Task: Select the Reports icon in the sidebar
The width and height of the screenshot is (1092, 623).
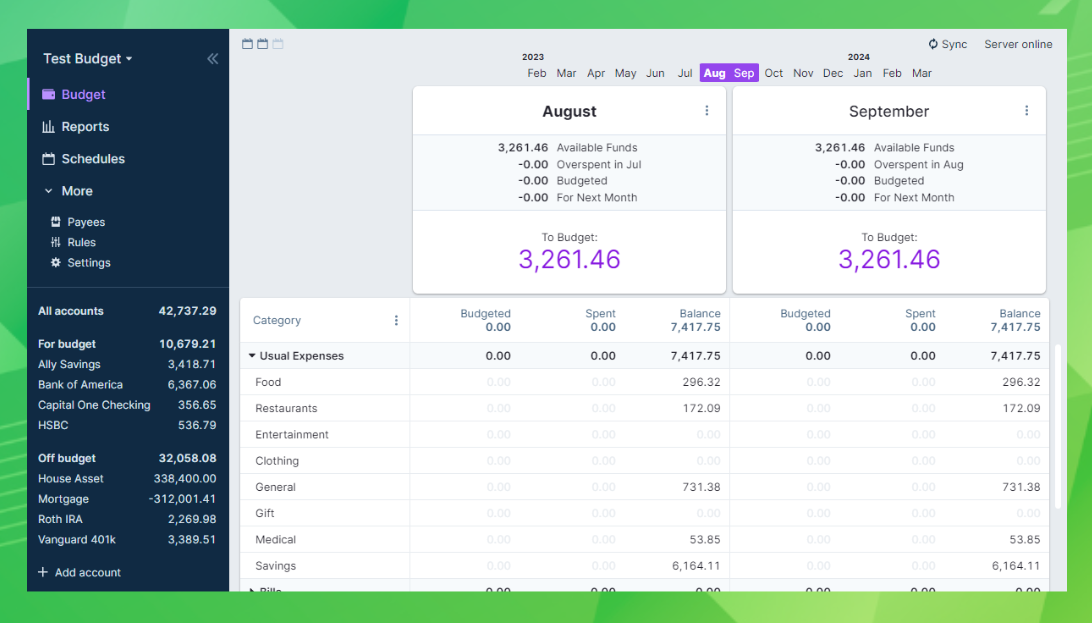Action: point(47,126)
